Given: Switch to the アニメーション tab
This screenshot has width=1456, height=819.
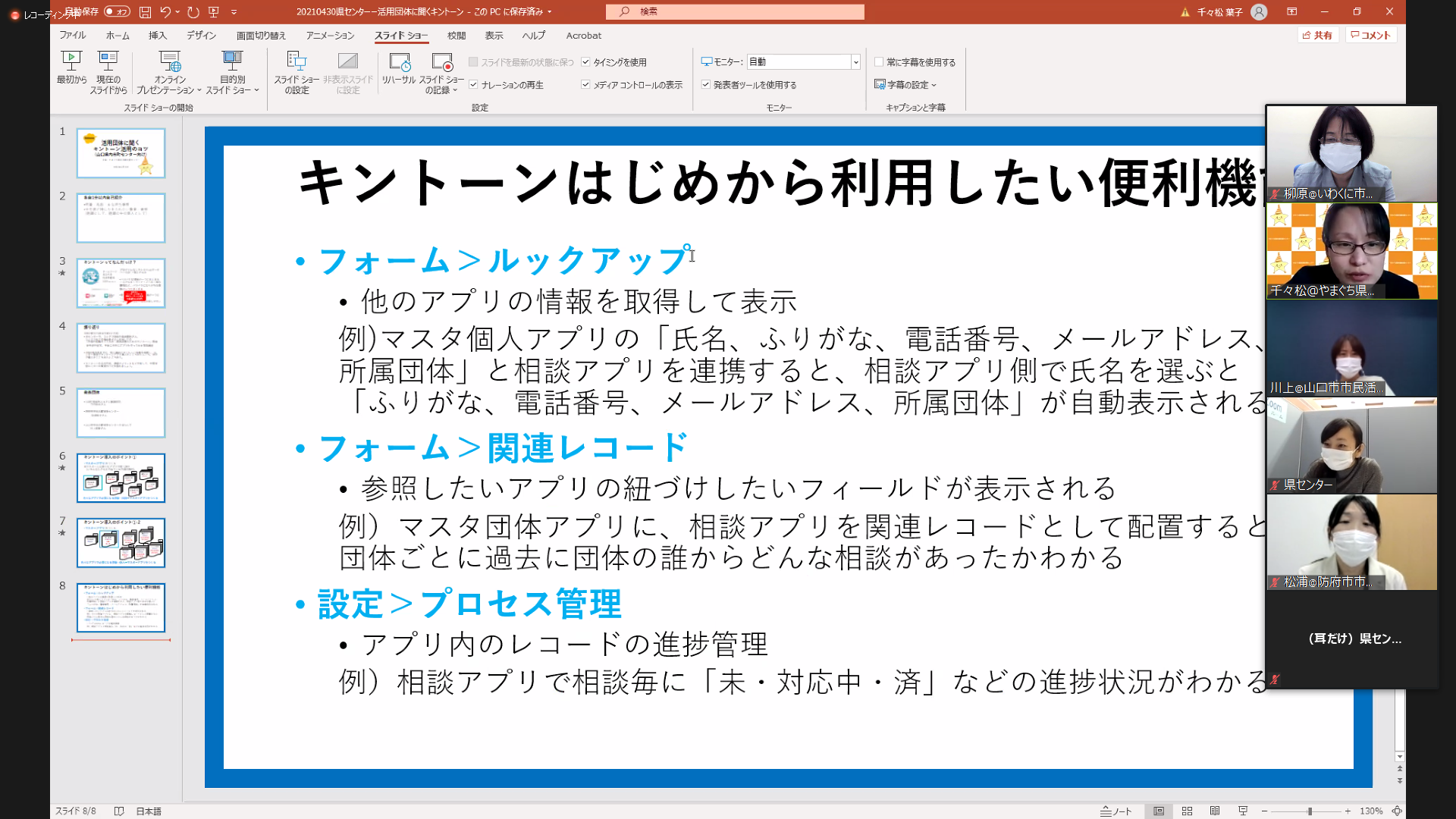Looking at the screenshot, I should 330,35.
